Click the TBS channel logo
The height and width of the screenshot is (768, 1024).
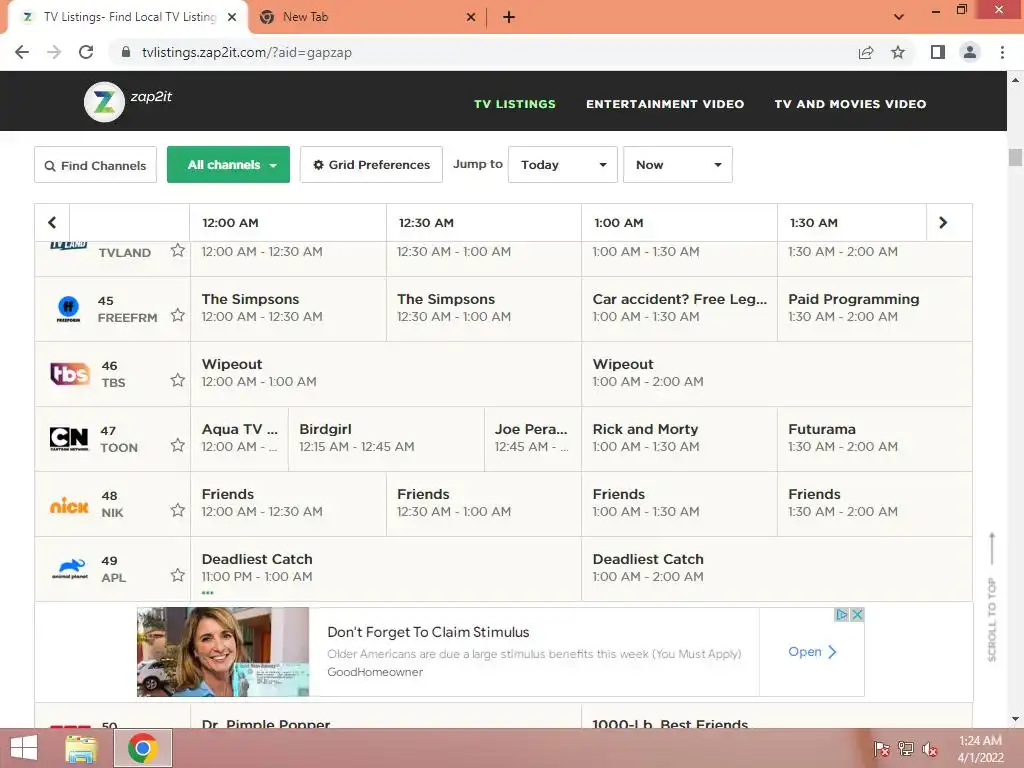click(70, 374)
